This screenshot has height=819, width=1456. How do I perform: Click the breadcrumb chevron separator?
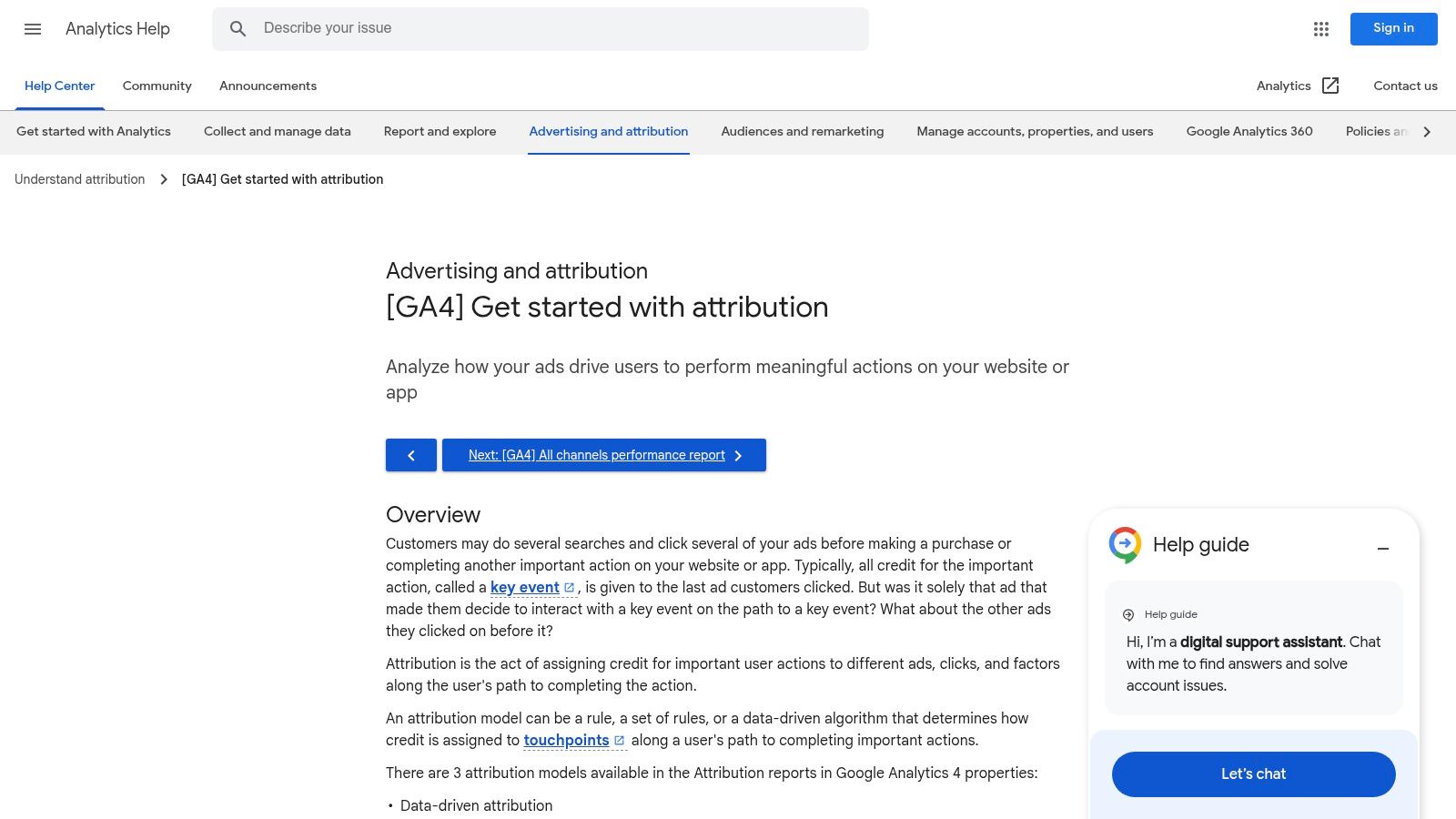(x=164, y=179)
